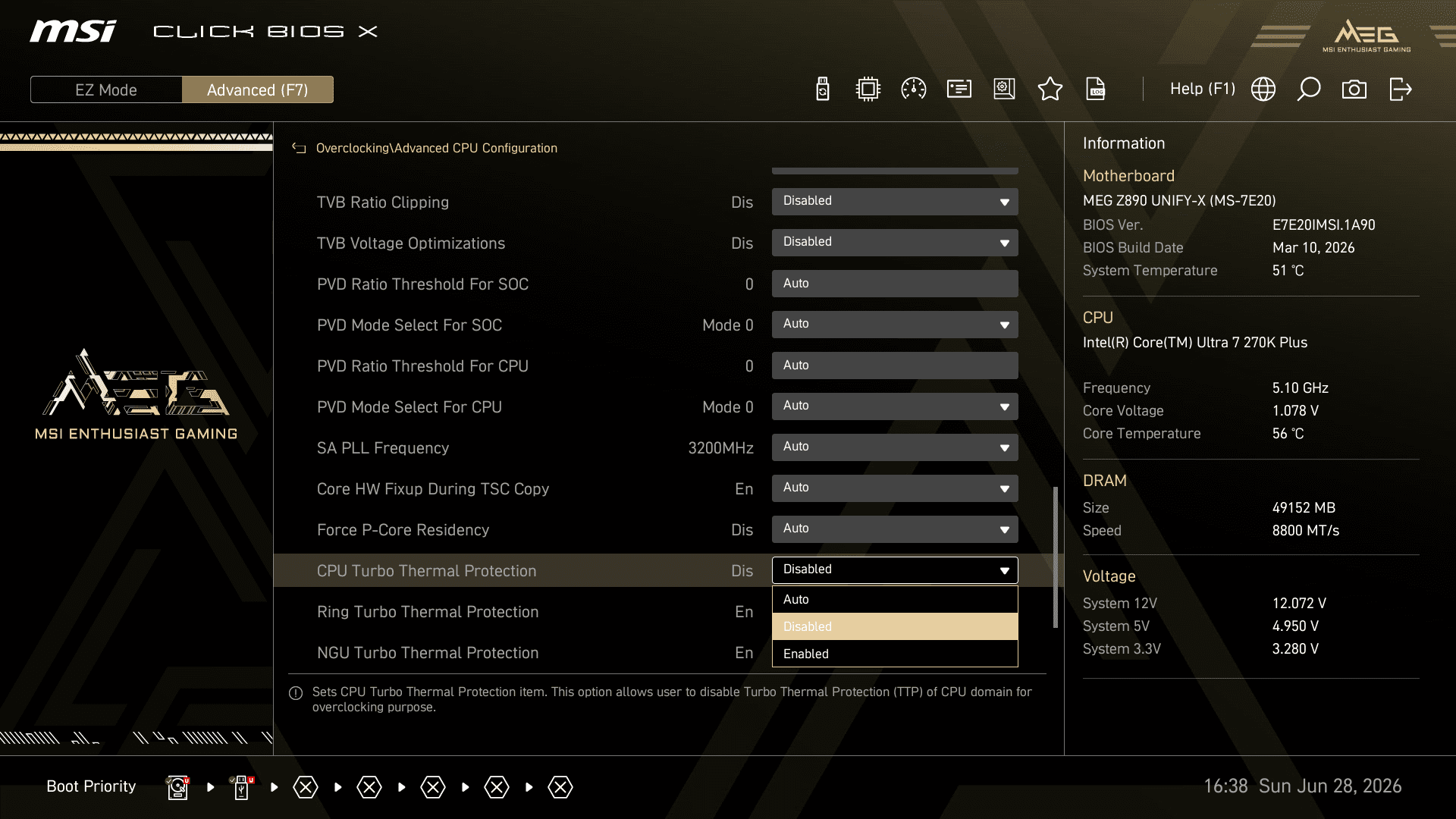This screenshot has width=1456, height=819.
Task: Click the exit BIOS icon
Action: pos(1400,89)
